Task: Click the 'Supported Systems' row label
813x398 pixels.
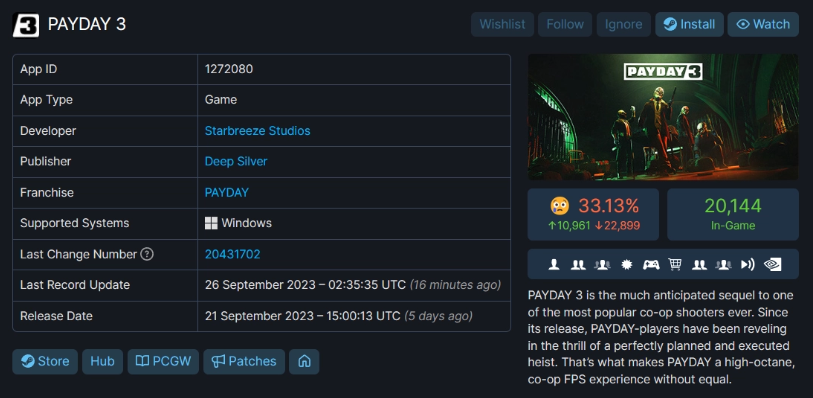Action: 75,223
